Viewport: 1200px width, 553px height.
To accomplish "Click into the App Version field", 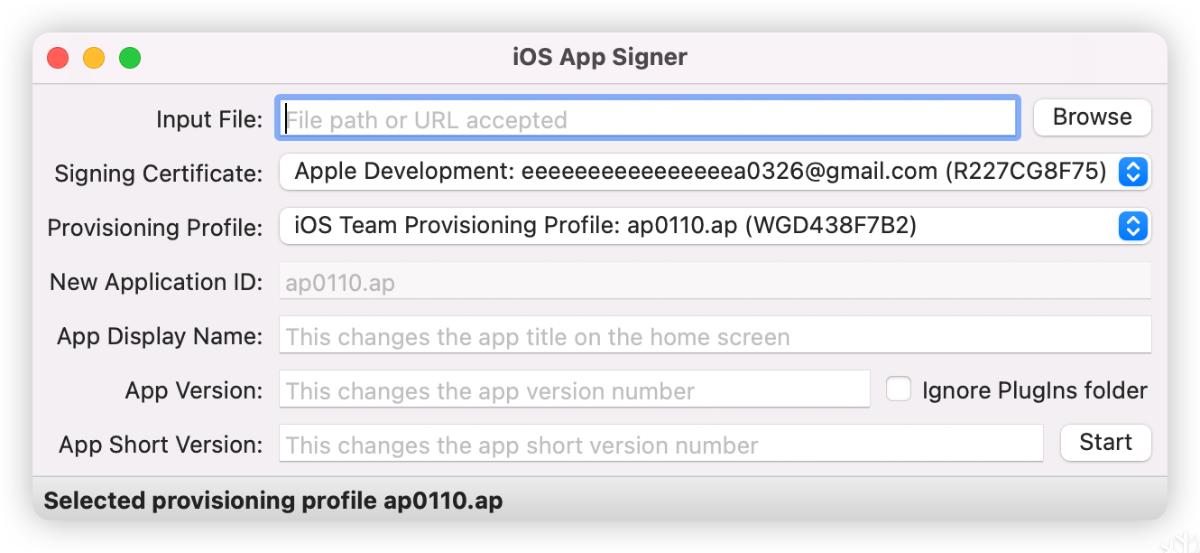I will click(575, 390).
